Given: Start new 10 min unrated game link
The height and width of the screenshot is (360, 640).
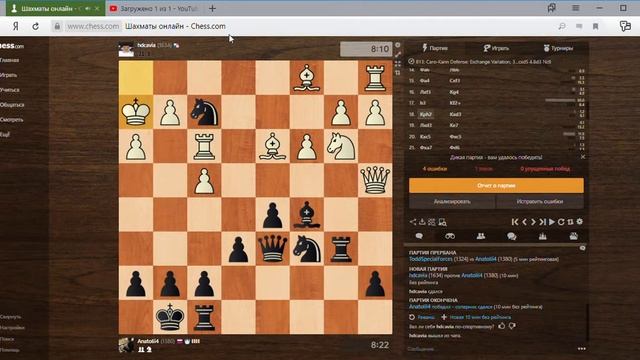Looking at the screenshot, I should click(x=476, y=317).
